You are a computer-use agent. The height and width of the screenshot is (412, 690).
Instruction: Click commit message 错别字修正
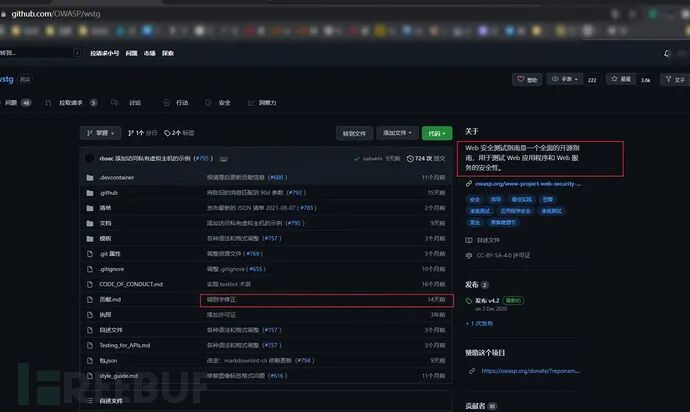click(x=221, y=300)
